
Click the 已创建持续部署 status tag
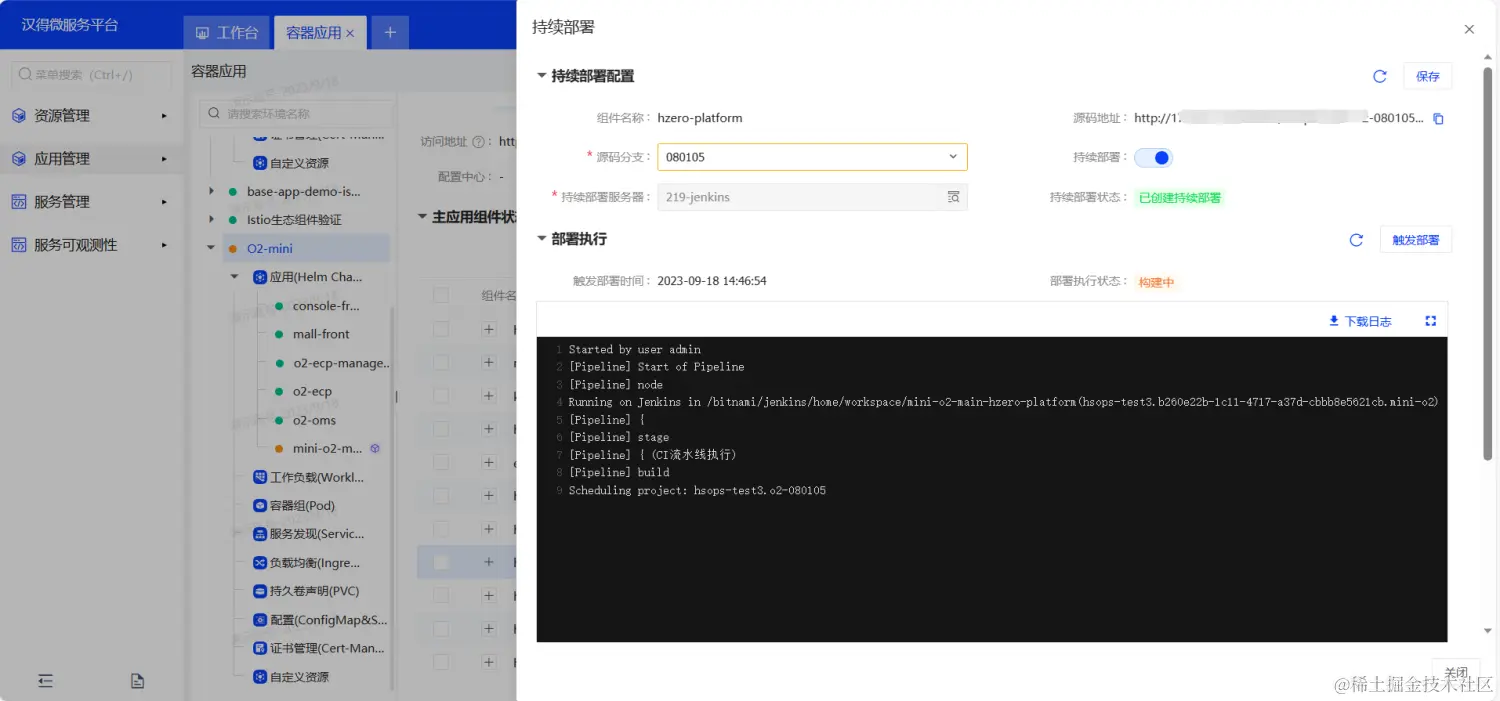1180,198
